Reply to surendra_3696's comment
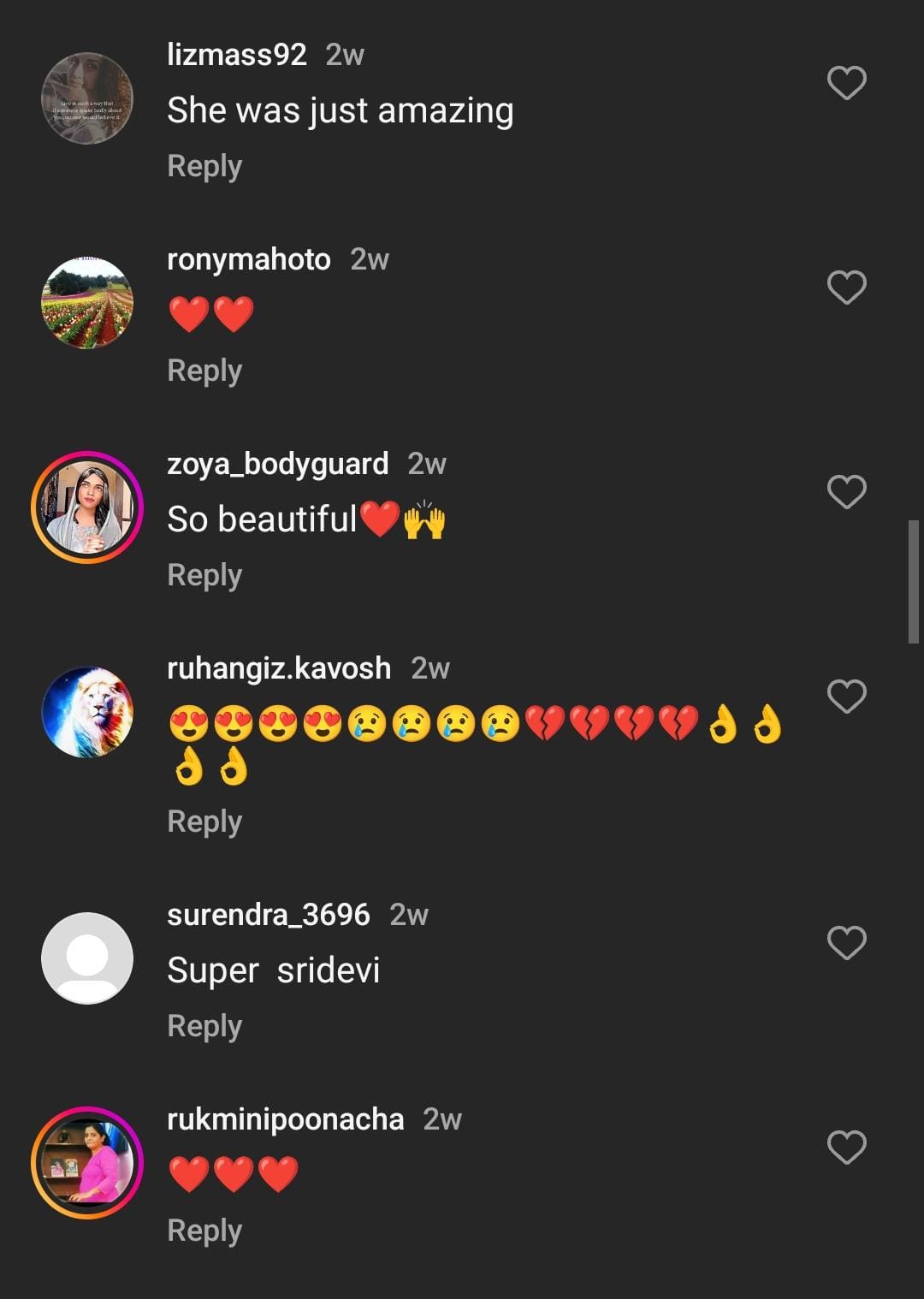This screenshot has height=1299, width=924. [204, 1026]
